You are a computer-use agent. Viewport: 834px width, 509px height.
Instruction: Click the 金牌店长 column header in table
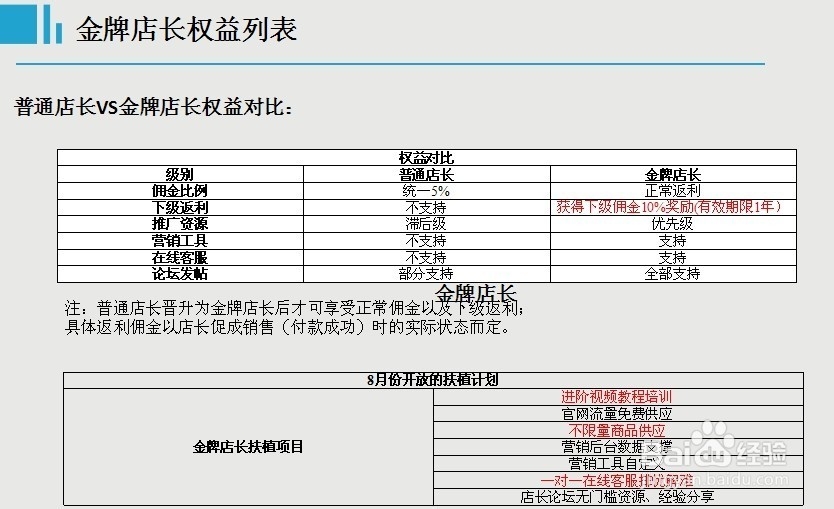tap(673, 174)
